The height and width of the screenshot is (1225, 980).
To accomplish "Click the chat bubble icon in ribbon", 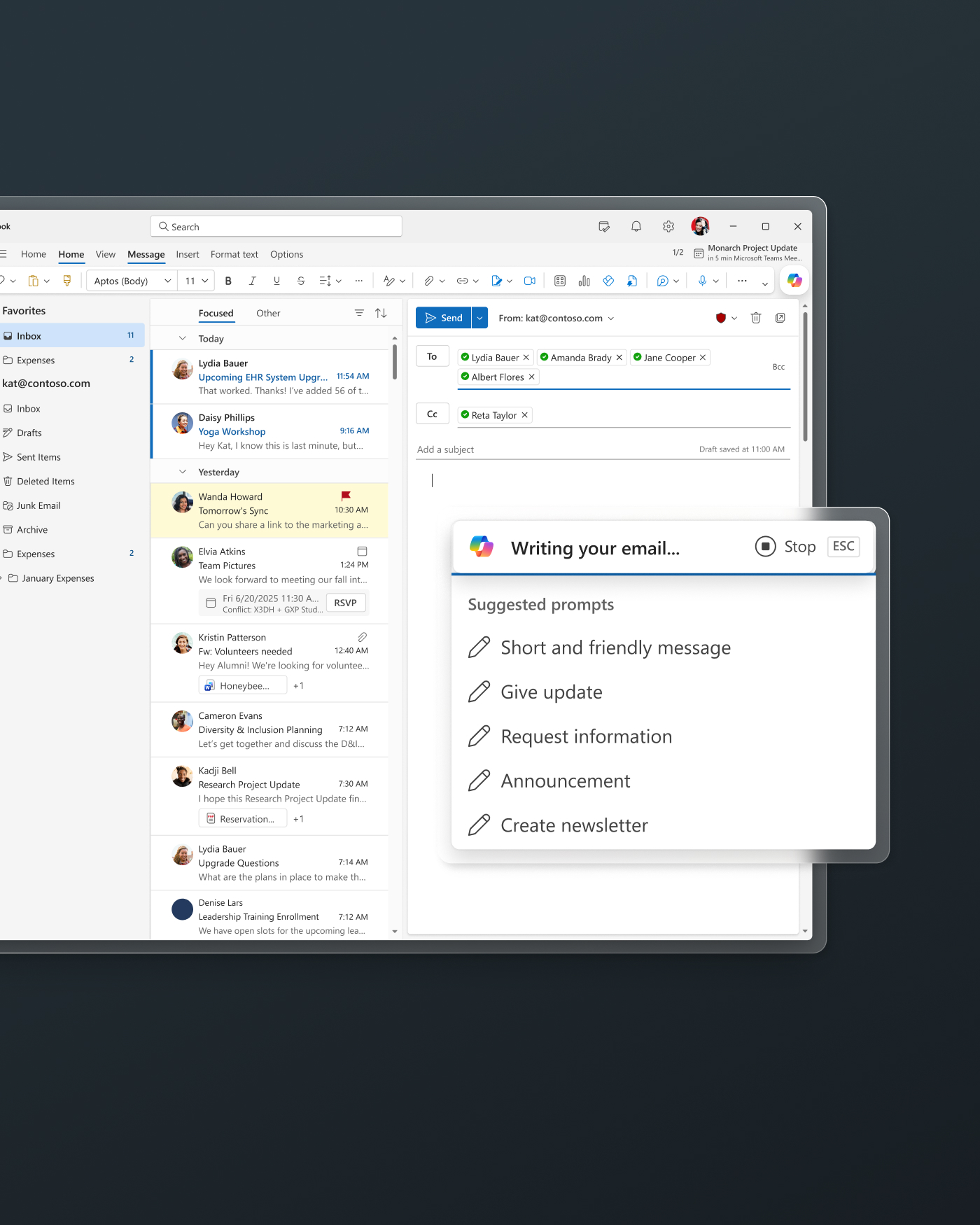I will [662, 281].
